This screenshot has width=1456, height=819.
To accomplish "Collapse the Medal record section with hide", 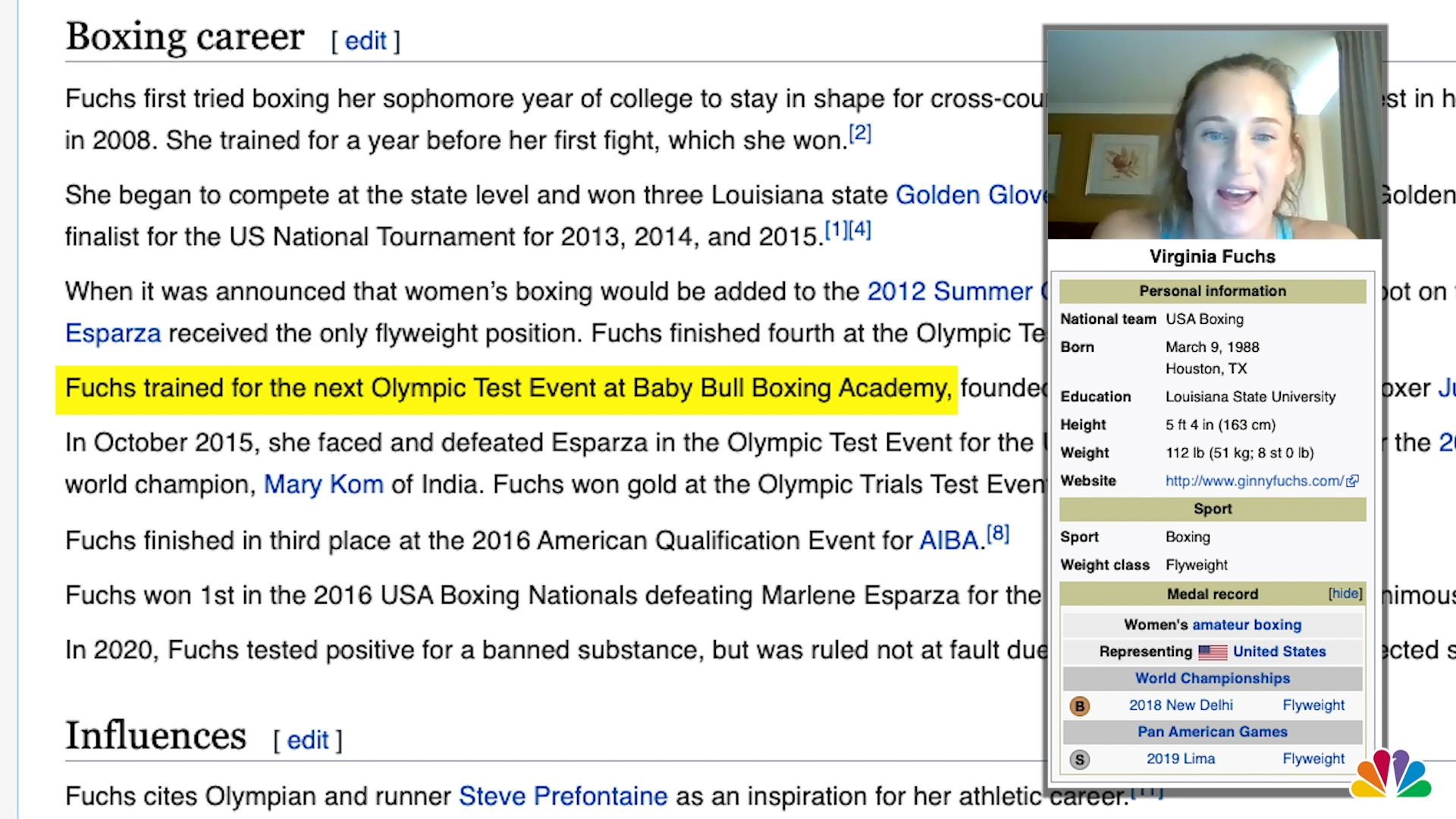I will tap(1344, 594).
